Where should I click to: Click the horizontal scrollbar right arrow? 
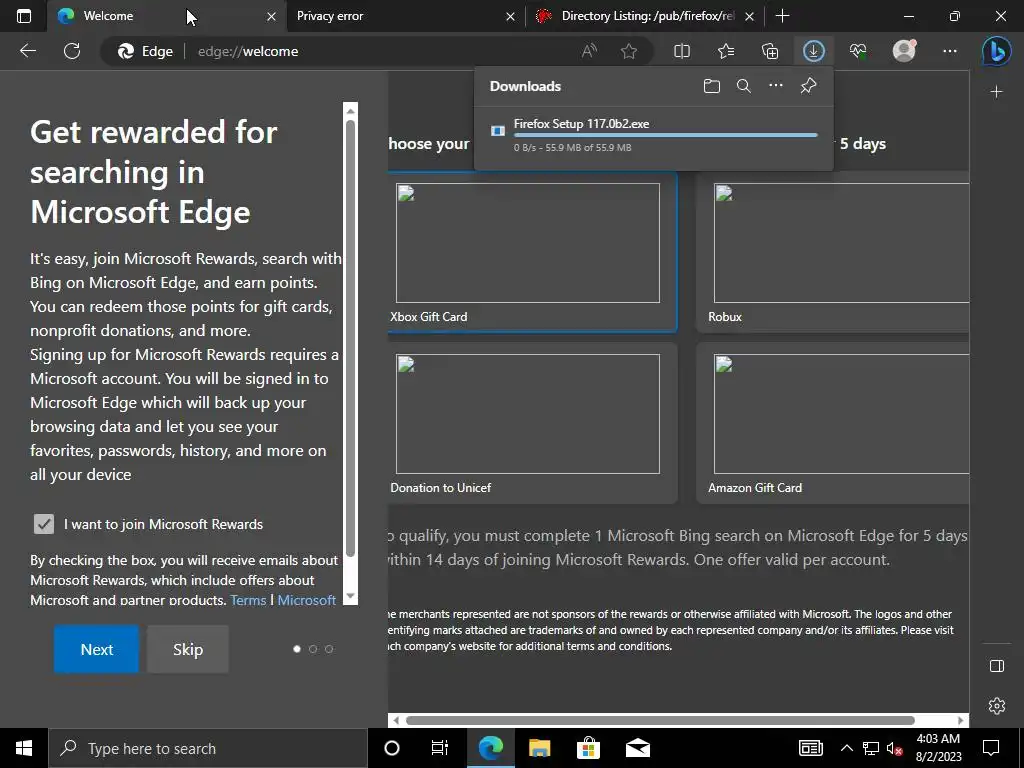pyautogui.click(x=961, y=720)
